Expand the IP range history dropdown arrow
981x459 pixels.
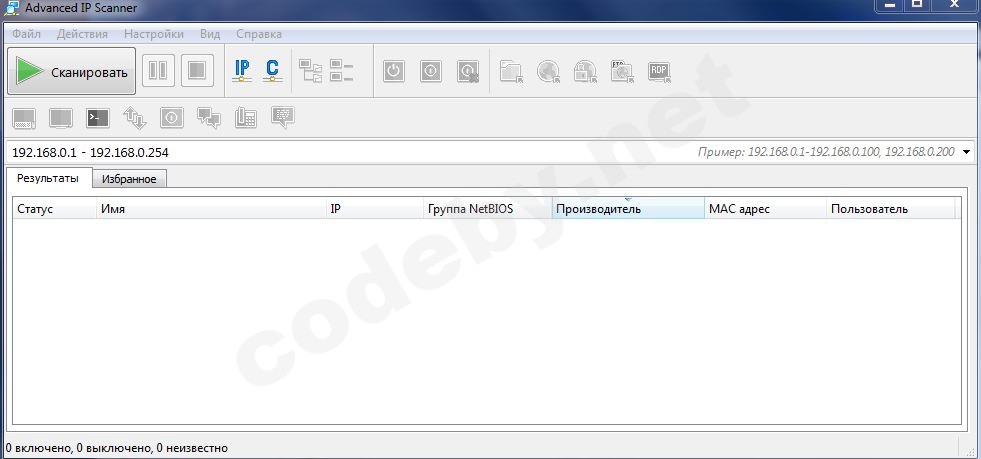coord(967,152)
